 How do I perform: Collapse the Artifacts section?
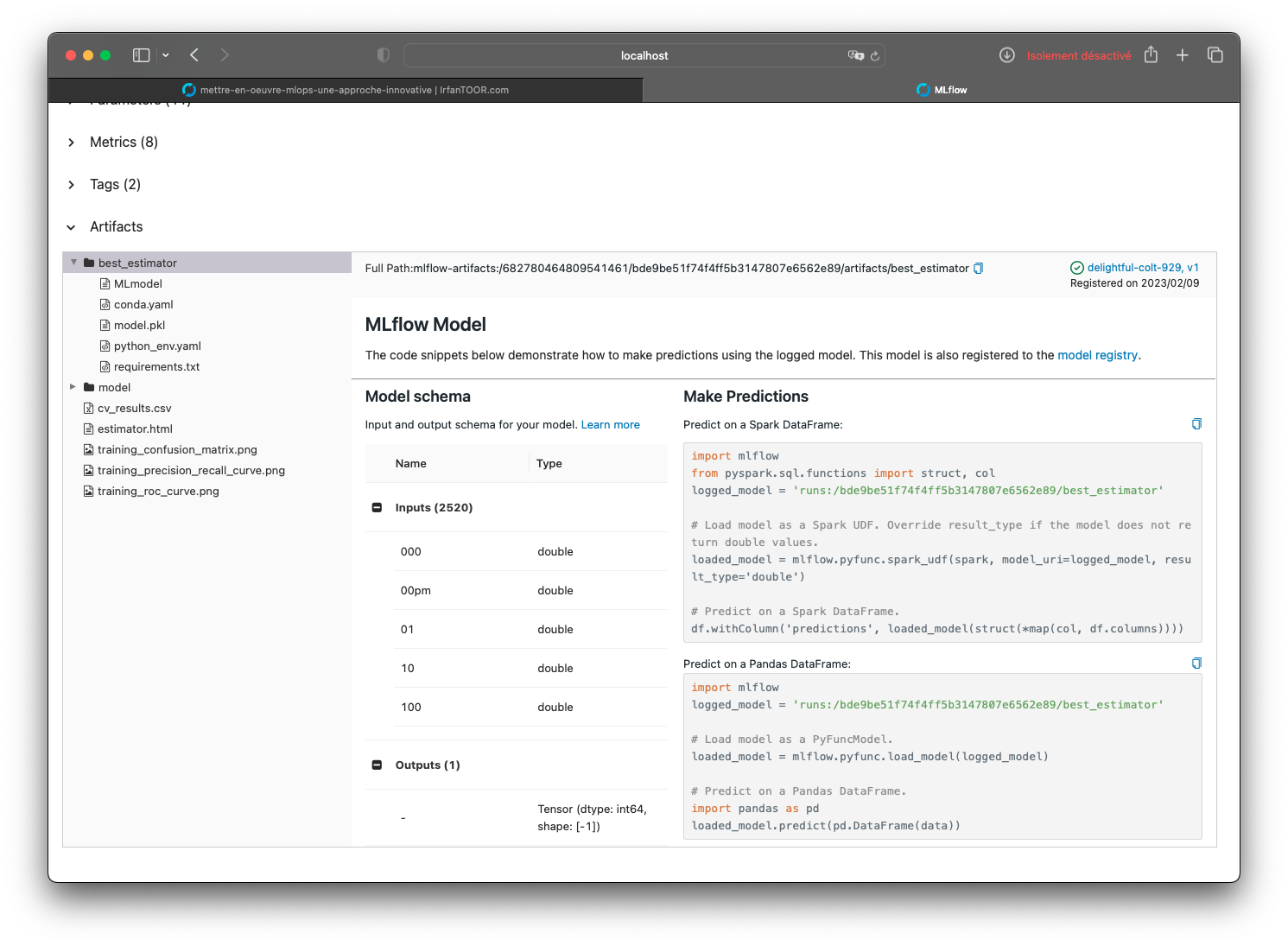click(71, 227)
